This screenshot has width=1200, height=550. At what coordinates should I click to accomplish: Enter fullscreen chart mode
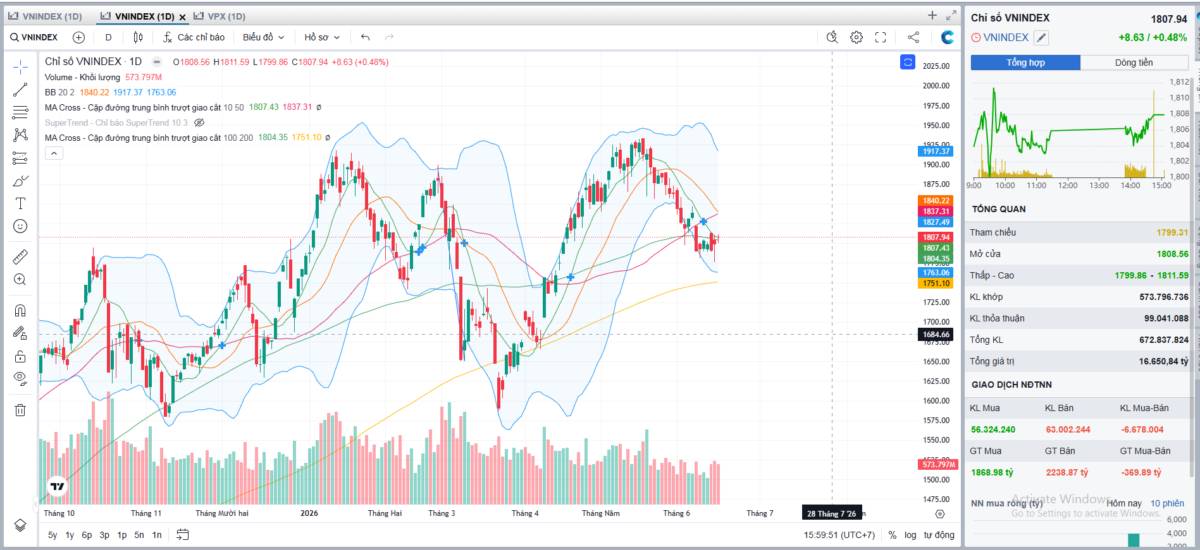tap(881, 37)
